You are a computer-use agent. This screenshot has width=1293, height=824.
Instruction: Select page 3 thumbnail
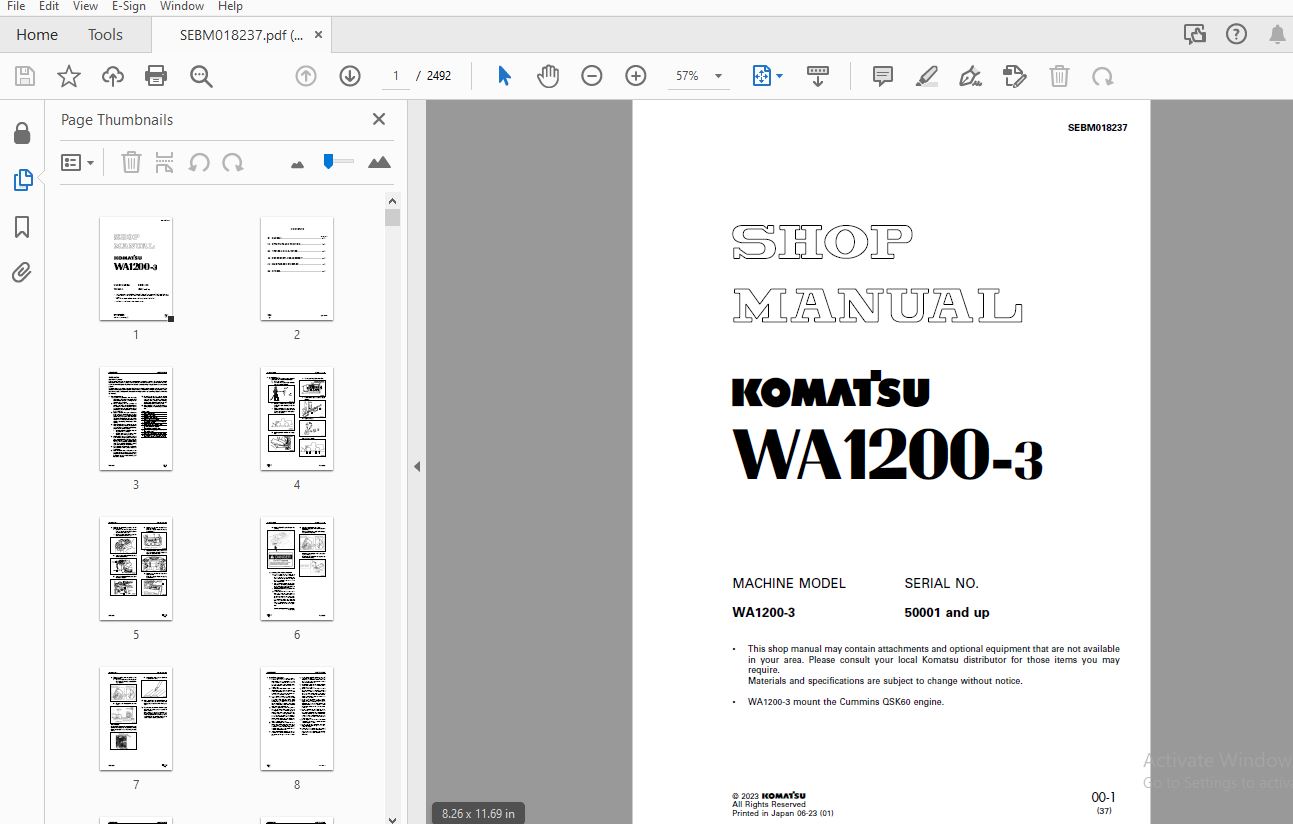136,418
